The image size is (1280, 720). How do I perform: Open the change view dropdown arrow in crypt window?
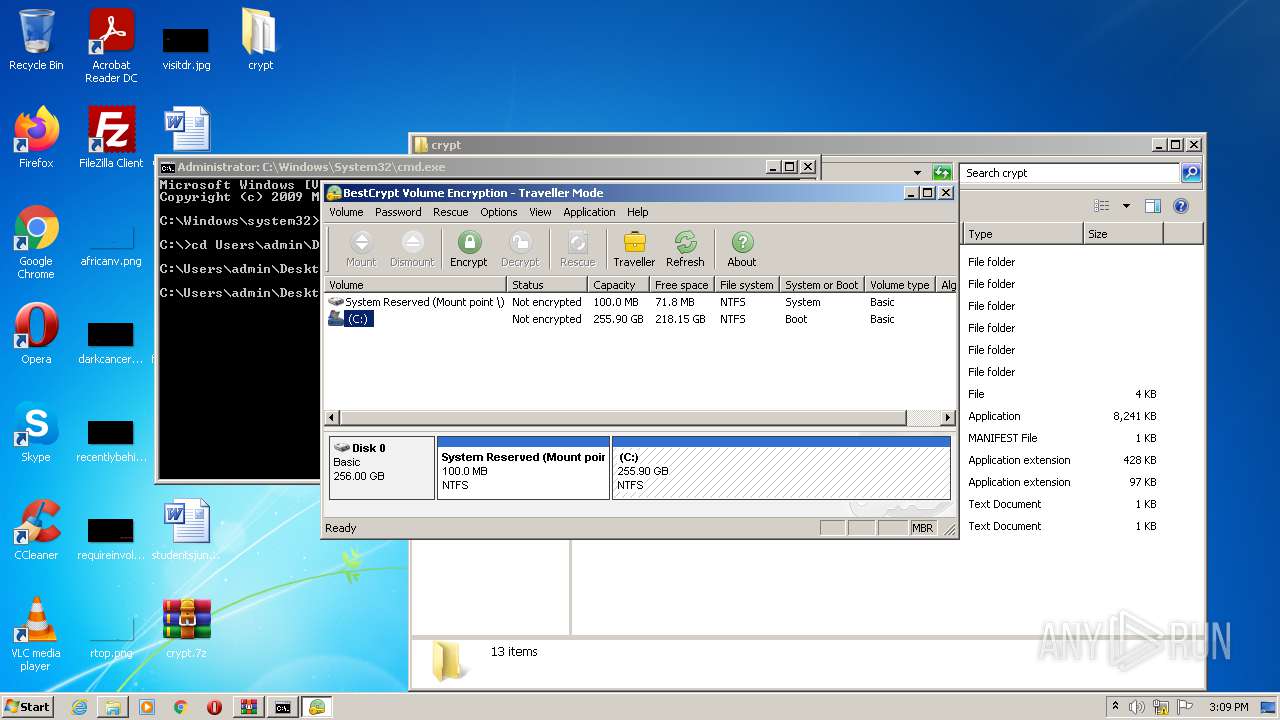tap(1126, 206)
